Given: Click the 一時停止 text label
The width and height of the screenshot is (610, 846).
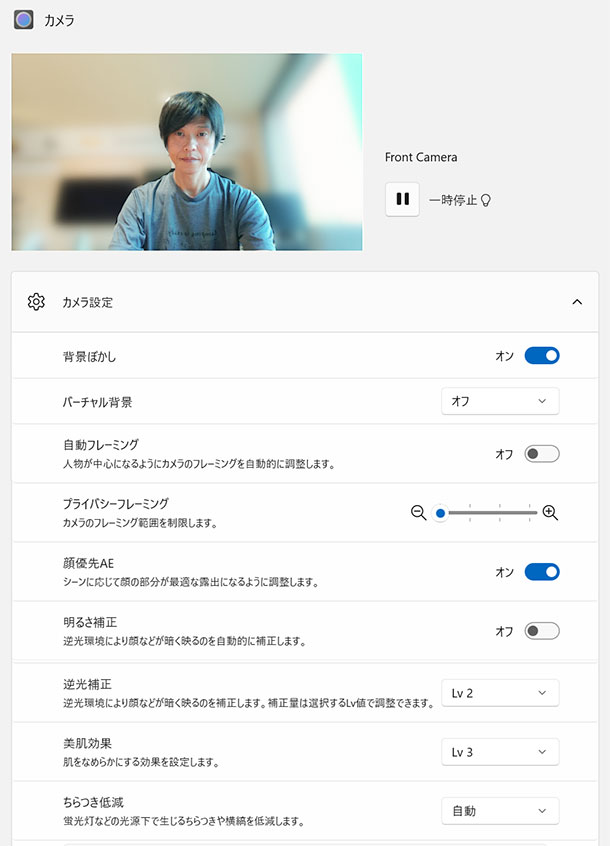Looking at the screenshot, I should (x=453, y=200).
